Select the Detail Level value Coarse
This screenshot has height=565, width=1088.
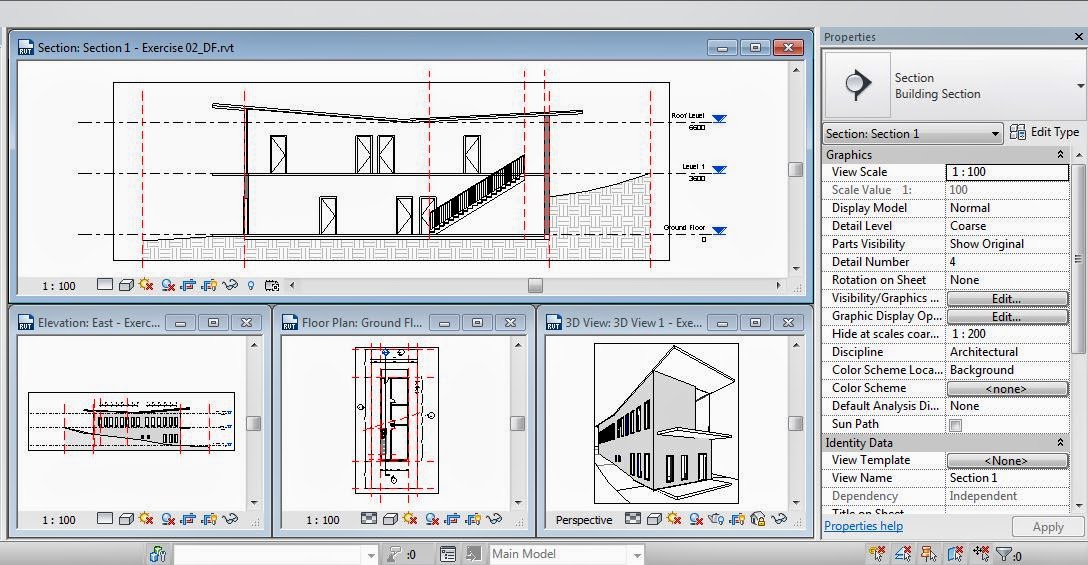[x=1007, y=226]
